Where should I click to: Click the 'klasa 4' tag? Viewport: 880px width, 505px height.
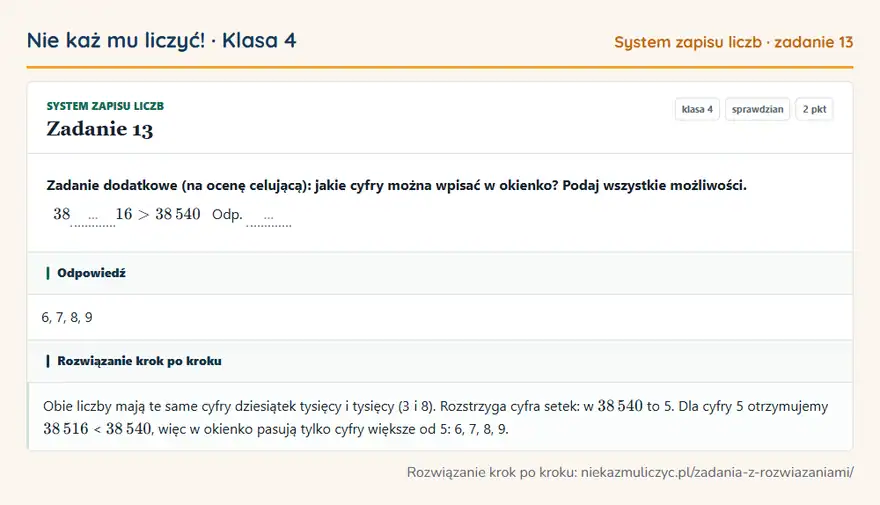[x=697, y=109]
